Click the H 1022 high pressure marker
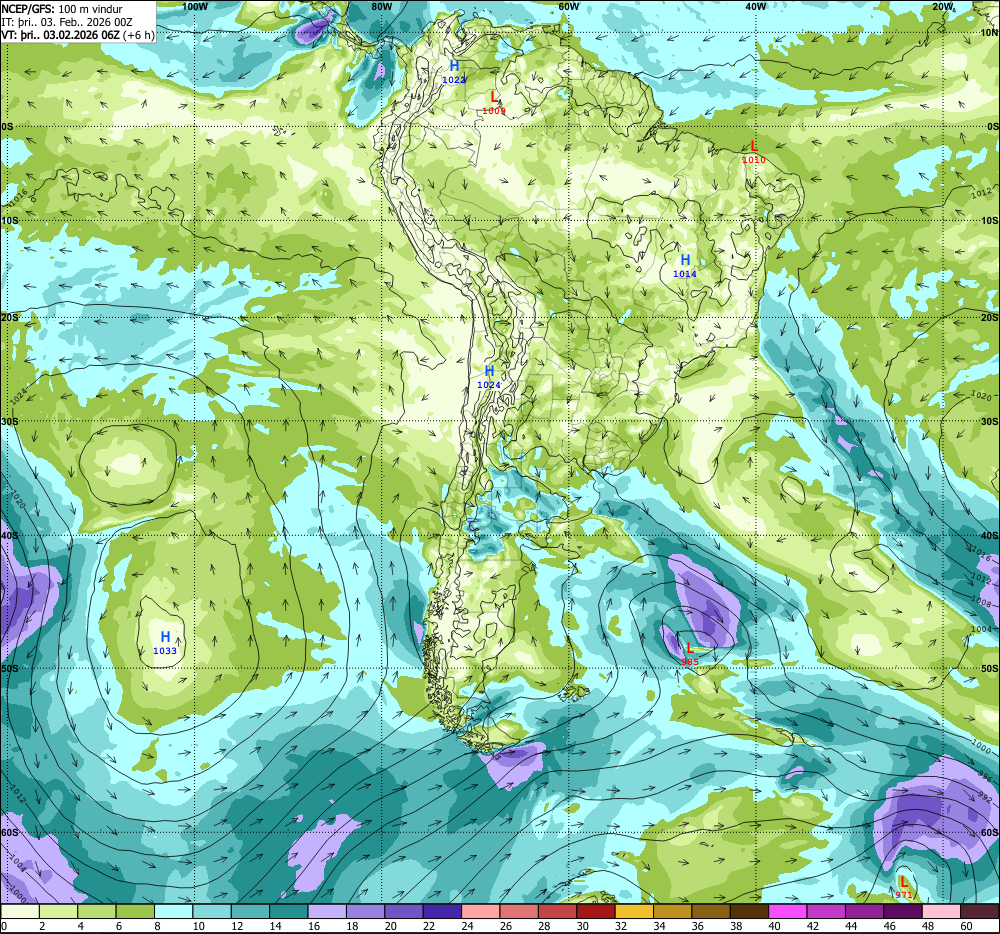This screenshot has width=1000, height=934. (454, 72)
